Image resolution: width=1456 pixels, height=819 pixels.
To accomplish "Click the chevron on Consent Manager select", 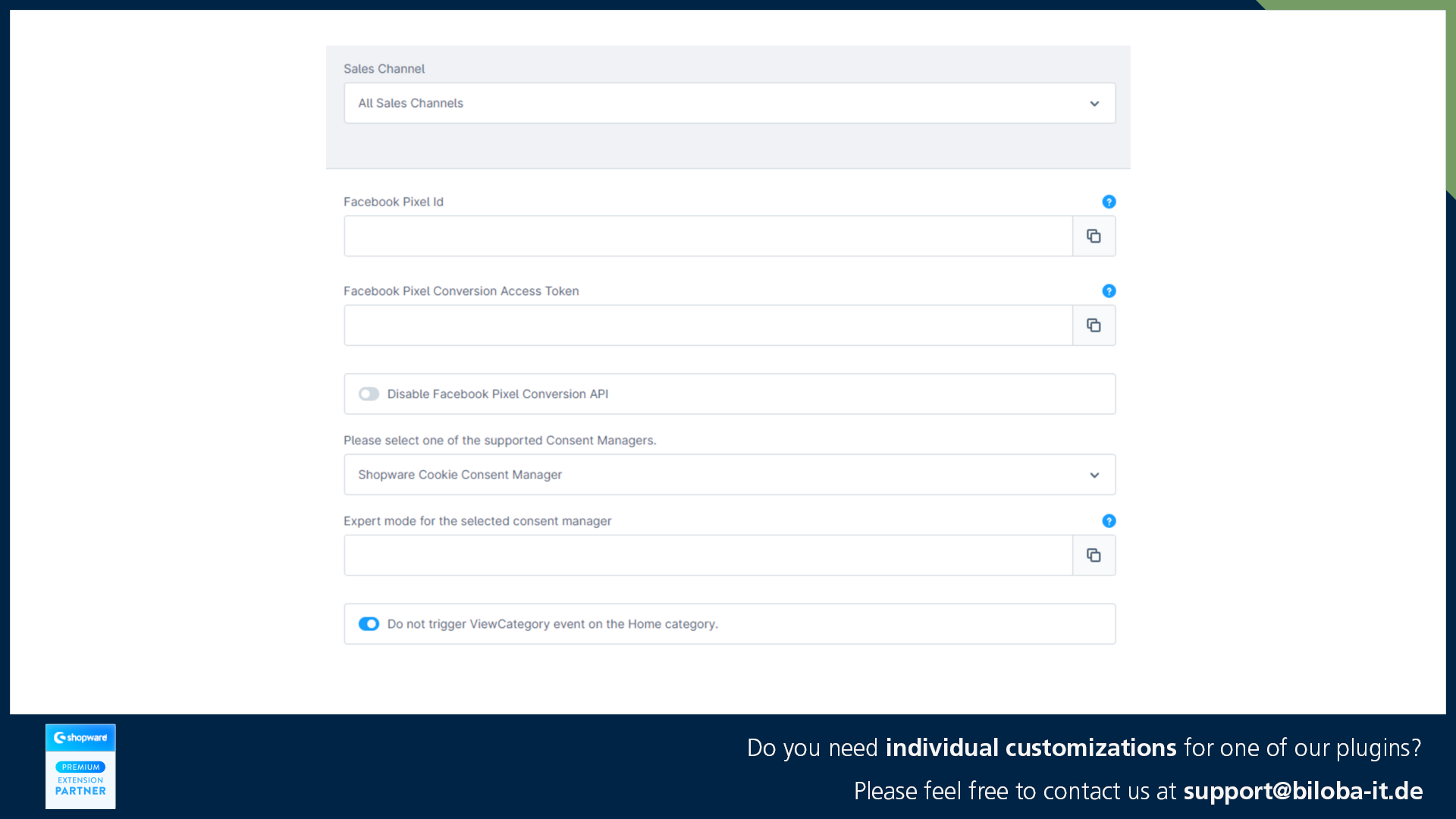I will pyautogui.click(x=1094, y=475).
